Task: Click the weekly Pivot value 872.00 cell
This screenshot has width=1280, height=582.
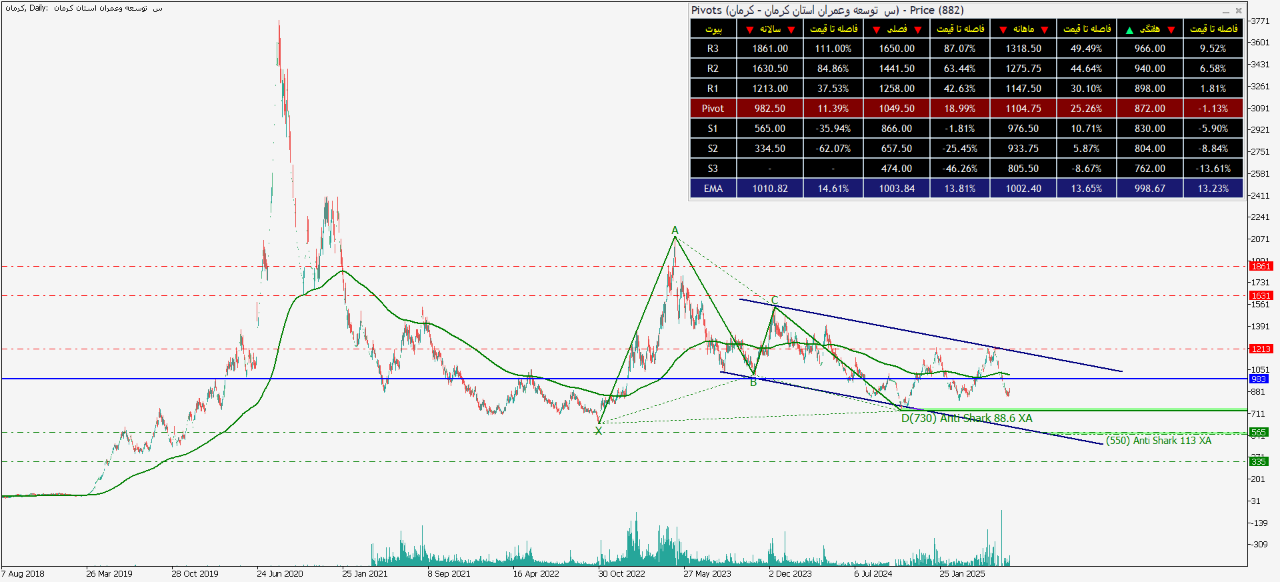Action: point(1150,108)
